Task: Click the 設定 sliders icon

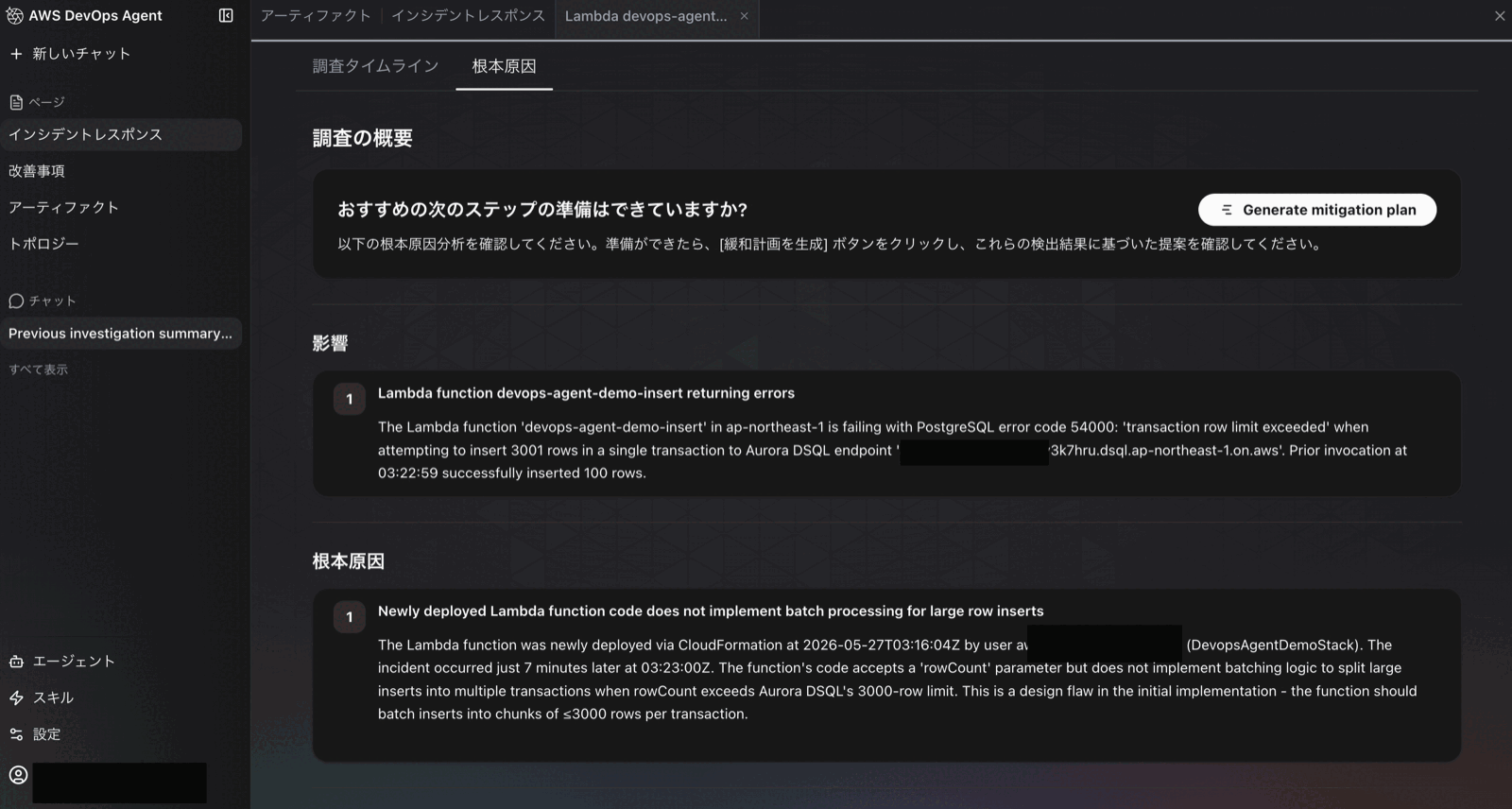Action: click(16, 734)
